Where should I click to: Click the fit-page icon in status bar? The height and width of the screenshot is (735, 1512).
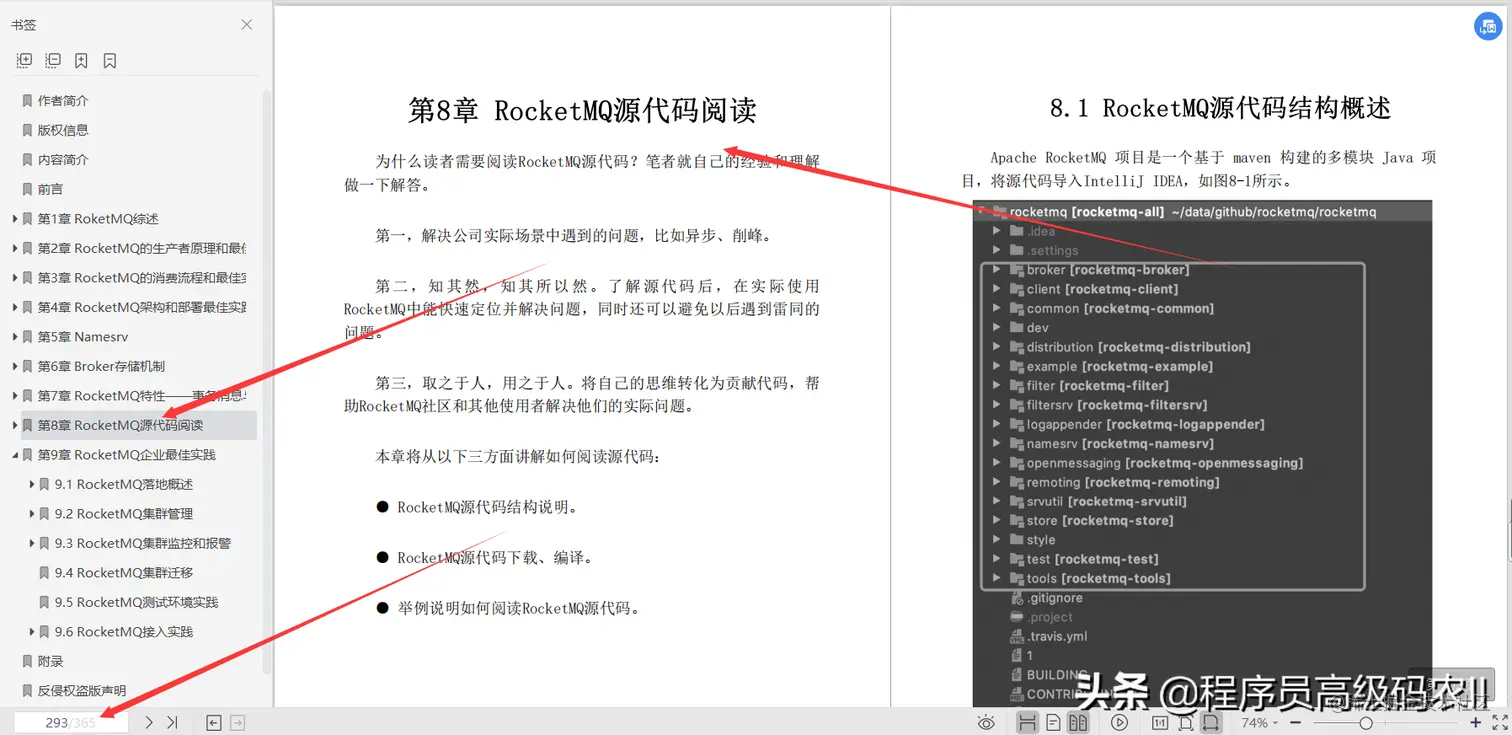click(x=1186, y=722)
